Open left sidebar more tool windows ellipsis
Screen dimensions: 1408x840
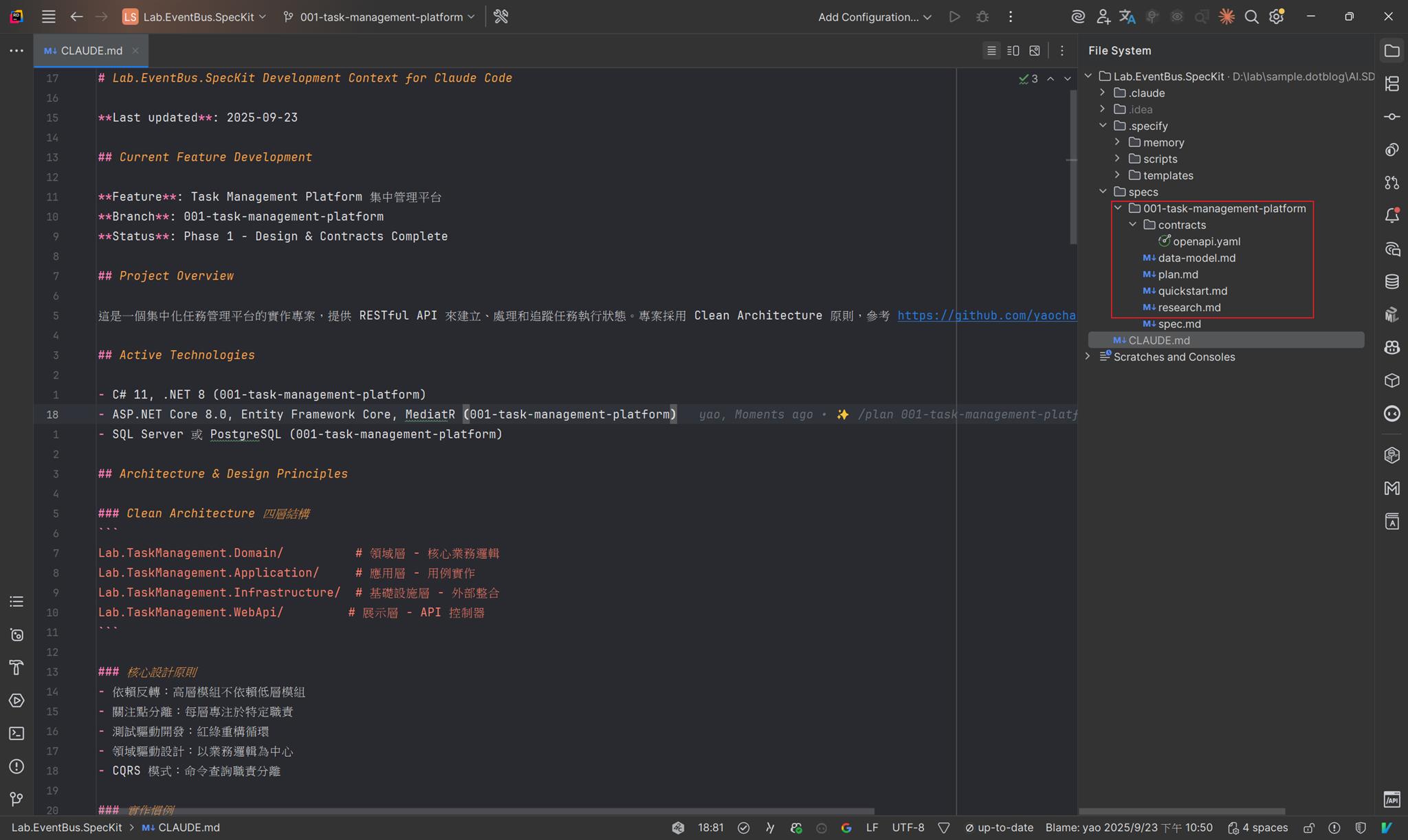[x=16, y=50]
